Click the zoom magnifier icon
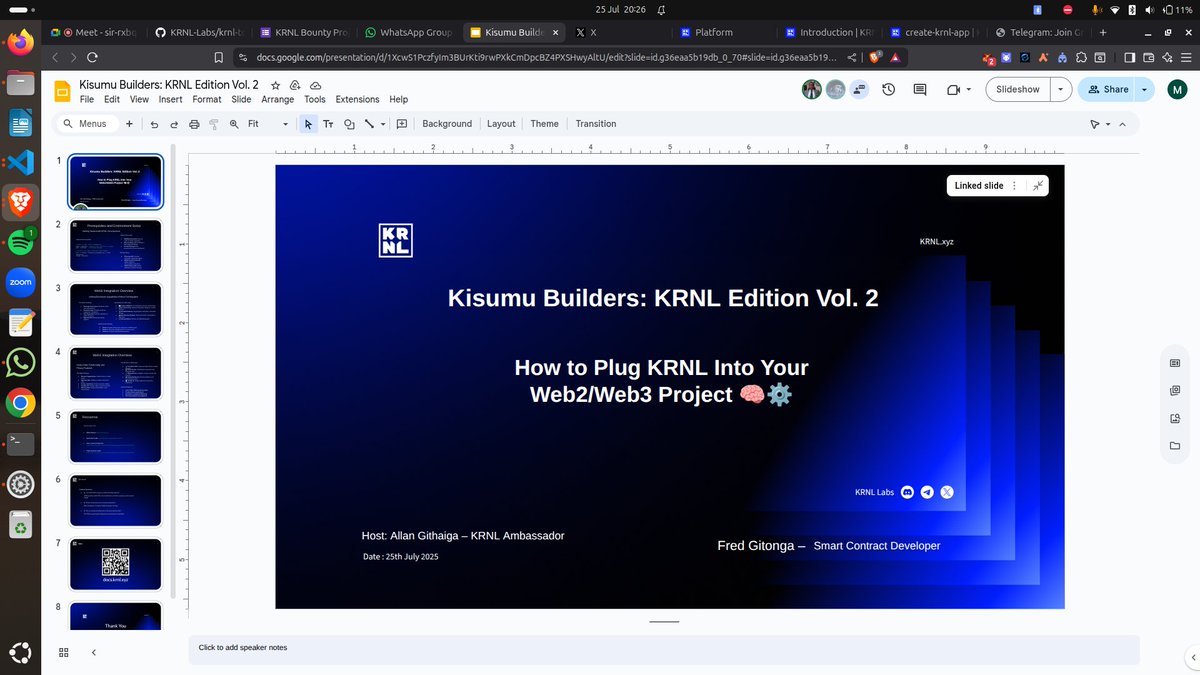 click(x=234, y=124)
